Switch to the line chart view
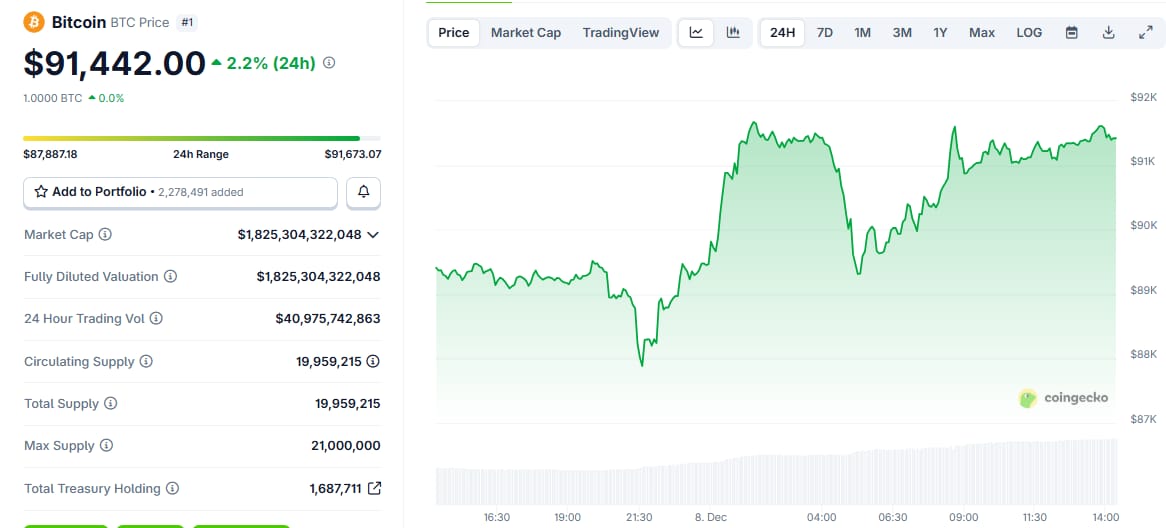The width and height of the screenshot is (1166, 528). [696, 33]
